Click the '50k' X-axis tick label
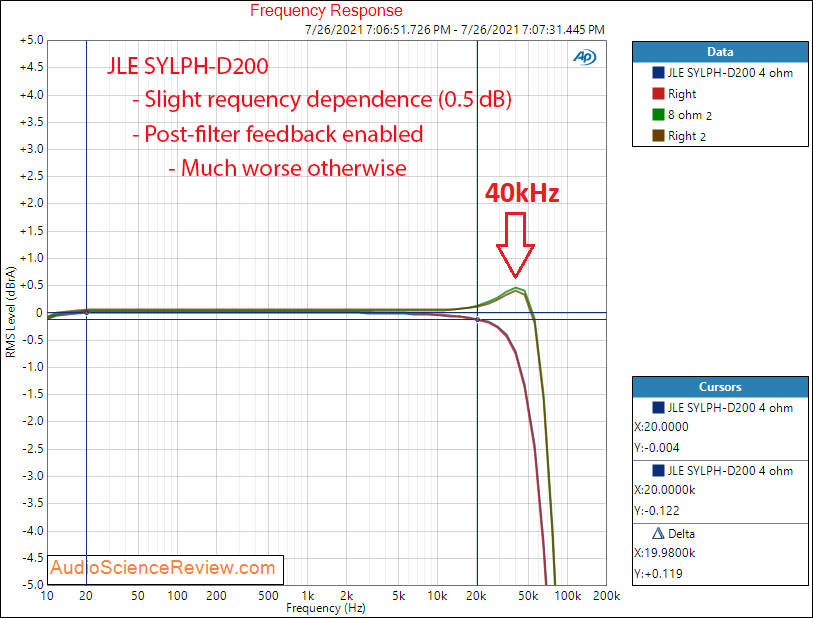Image resolution: width=813 pixels, height=618 pixels. pyautogui.click(x=528, y=596)
